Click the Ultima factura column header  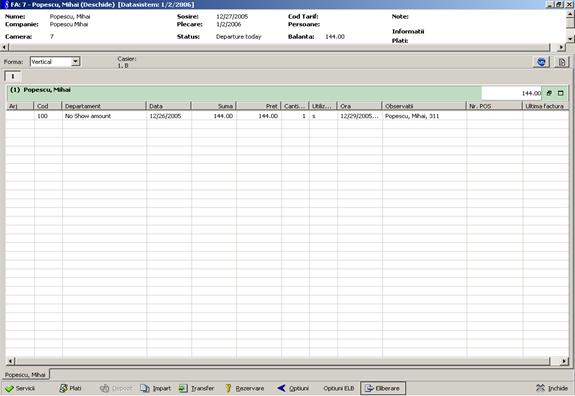(x=545, y=106)
